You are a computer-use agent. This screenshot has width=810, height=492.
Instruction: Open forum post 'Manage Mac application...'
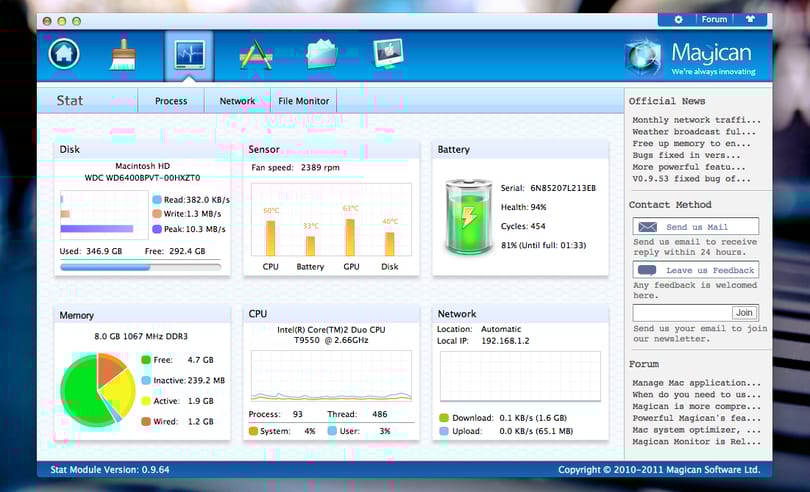[x=696, y=383]
